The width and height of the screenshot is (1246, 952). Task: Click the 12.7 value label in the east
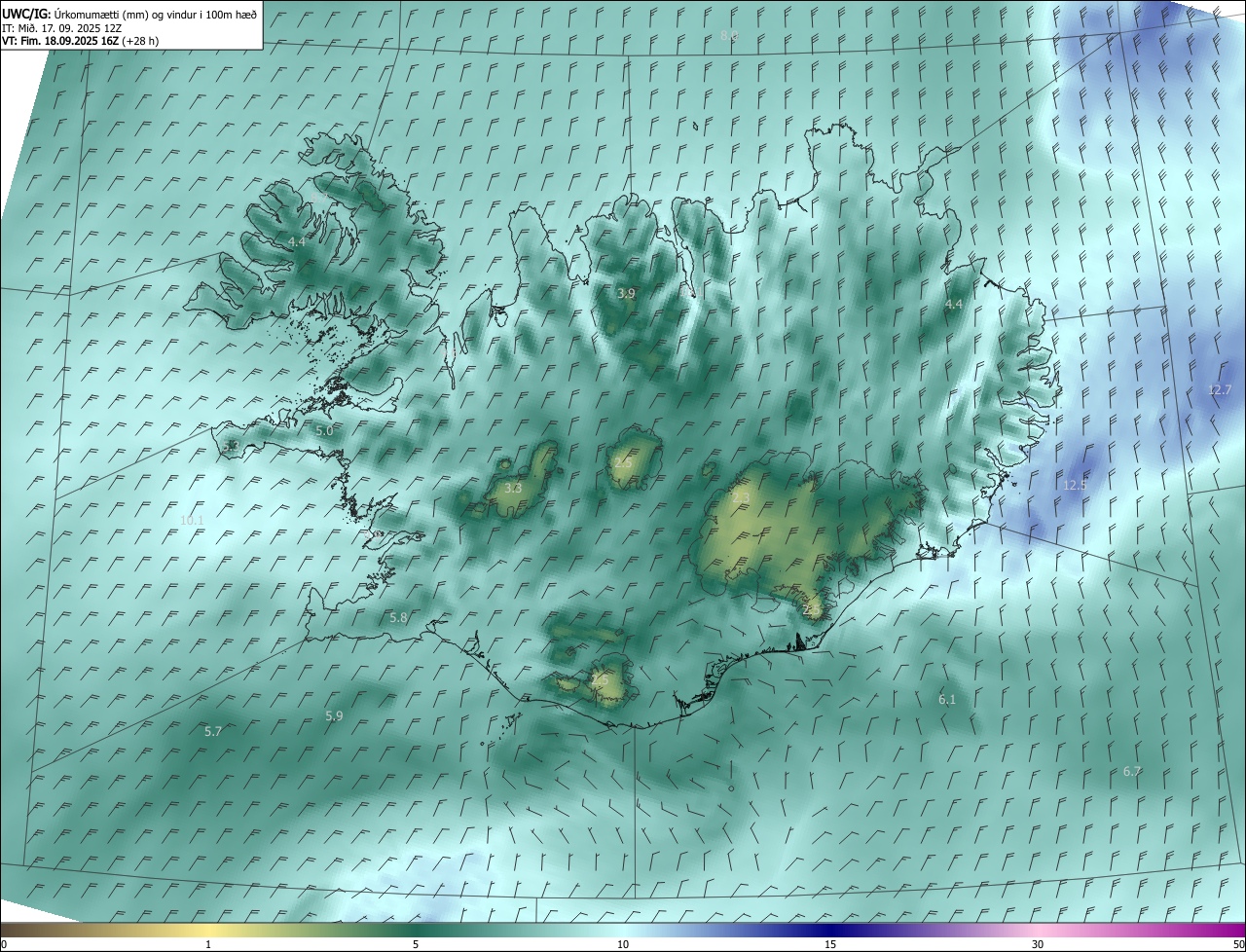pyautogui.click(x=1220, y=389)
